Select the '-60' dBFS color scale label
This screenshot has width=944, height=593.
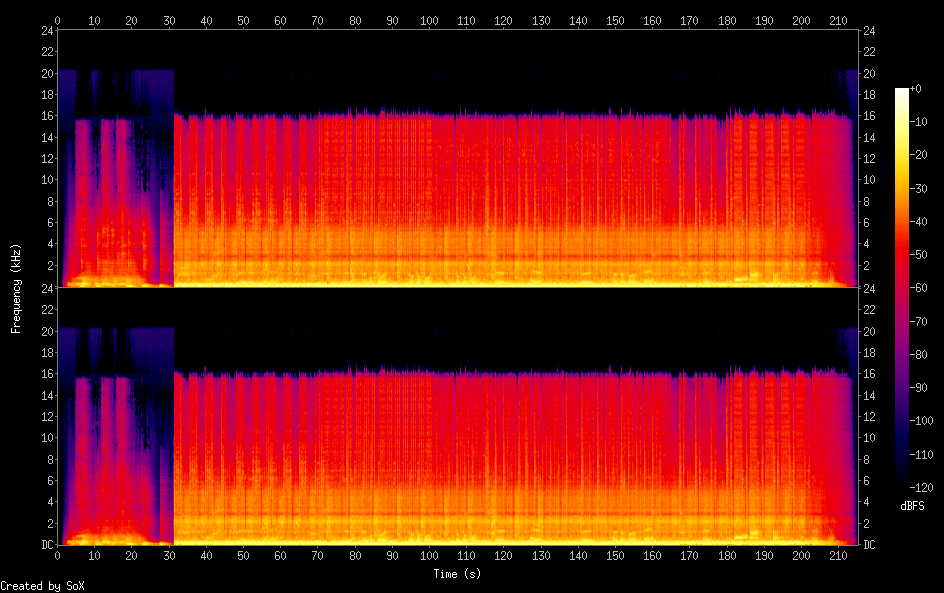[918, 288]
